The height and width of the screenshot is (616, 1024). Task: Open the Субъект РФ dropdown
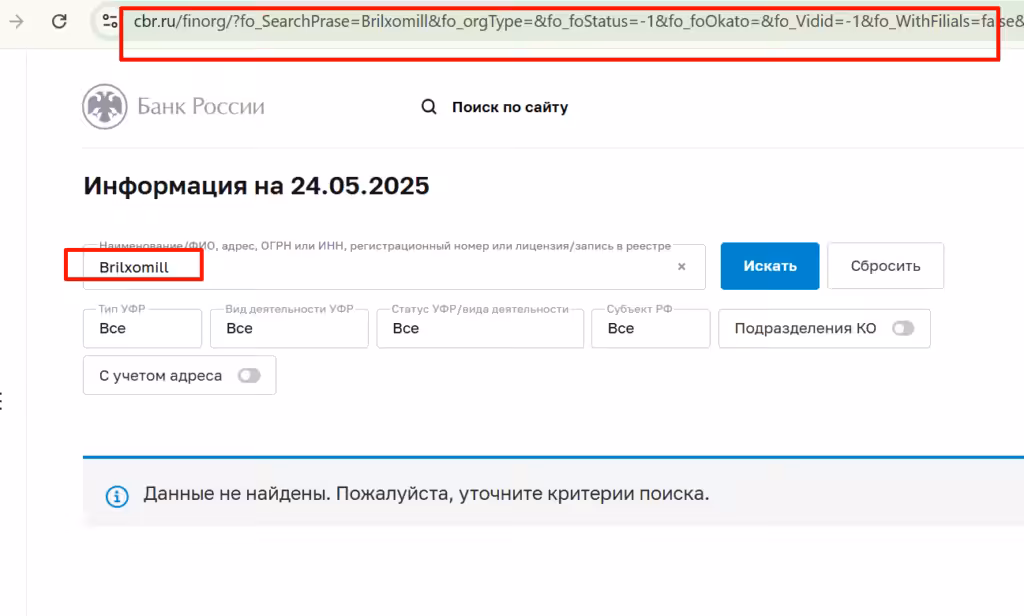pyautogui.click(x=650, y=329)
